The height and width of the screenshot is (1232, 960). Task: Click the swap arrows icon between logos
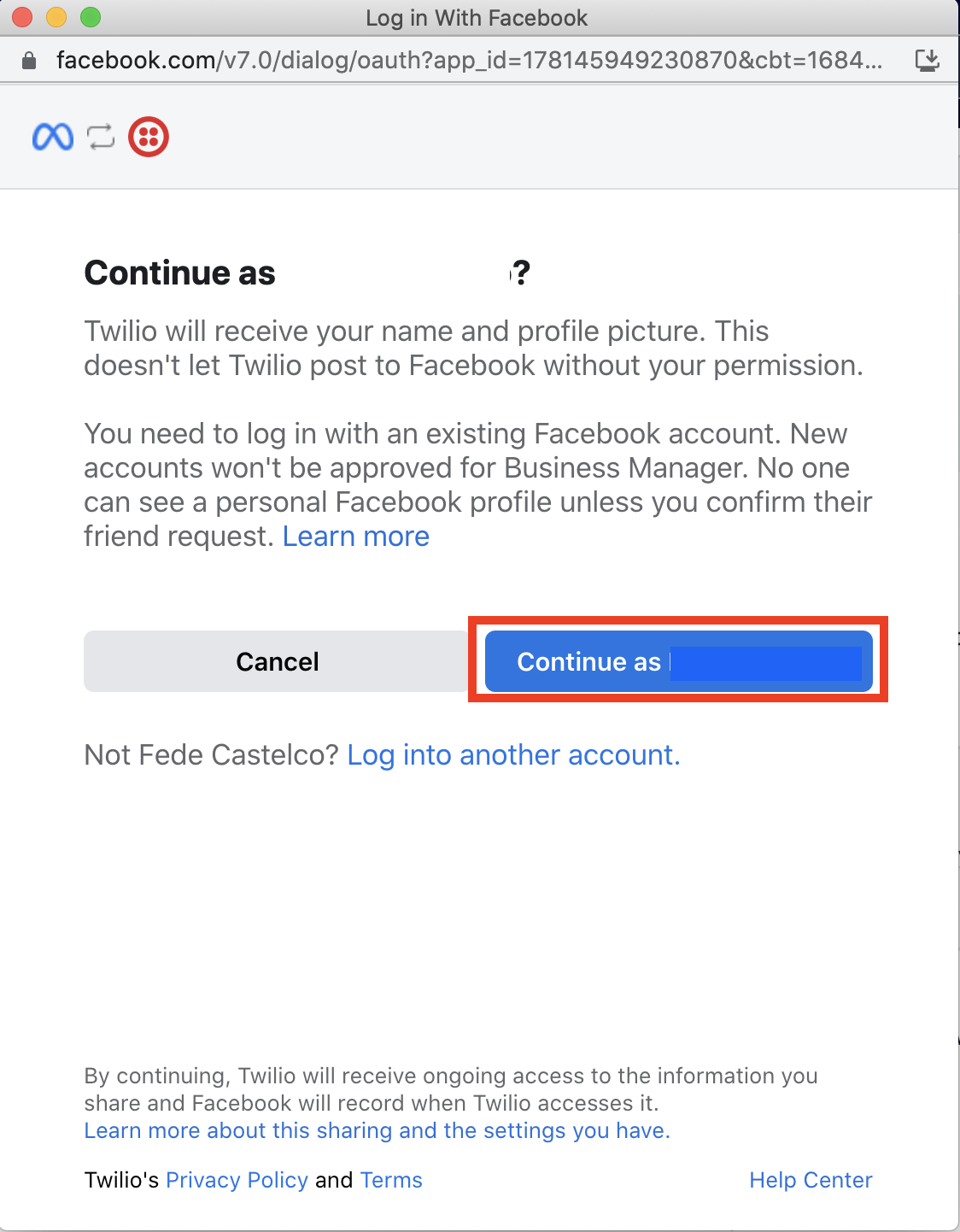pyautogui.click(x=101, y=137)
